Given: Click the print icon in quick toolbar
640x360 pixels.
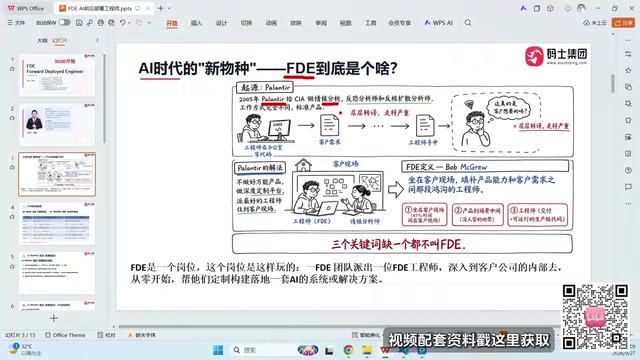Looking at the screenshot, I should pyautogui.click(x=100, y=23).
